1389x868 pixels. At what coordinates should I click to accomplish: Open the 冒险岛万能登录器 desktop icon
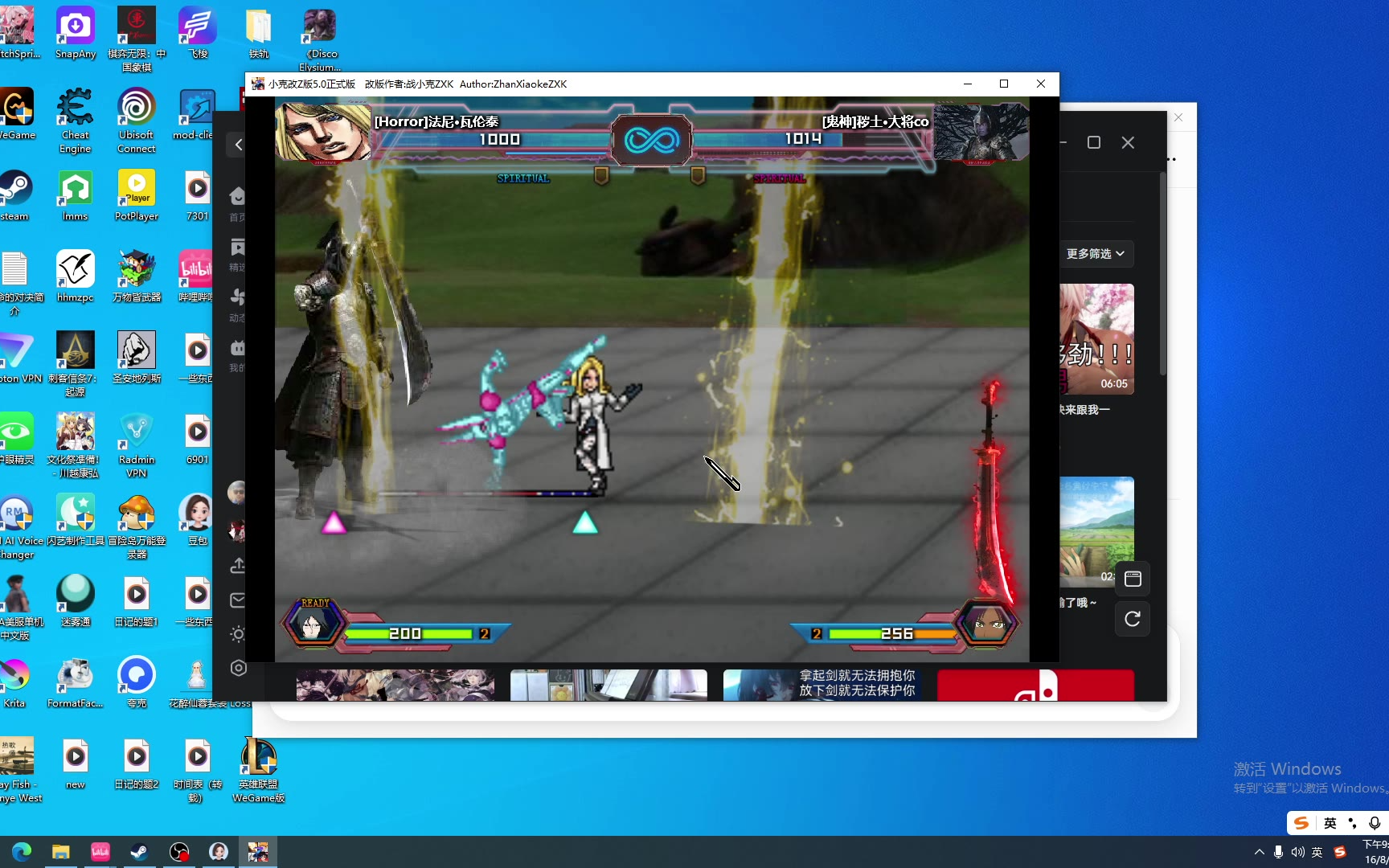[137, 526]
